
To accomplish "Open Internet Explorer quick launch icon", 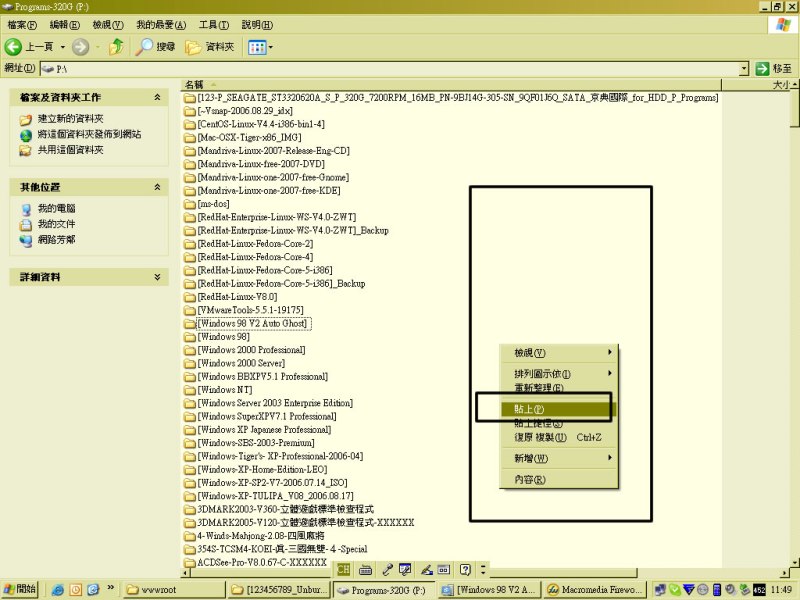I will pos(58,590).
